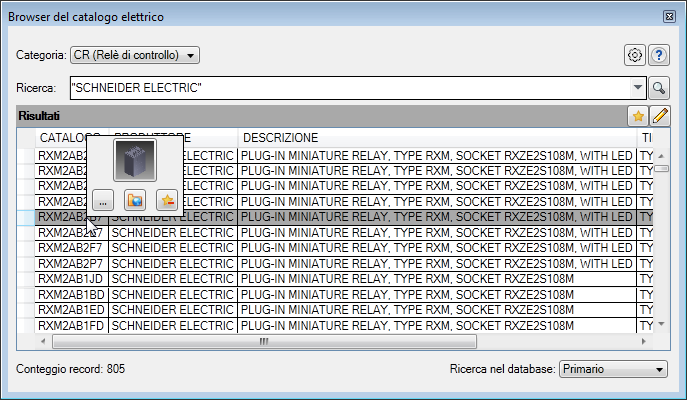The image size is (687, 400).
Task: Open Ricerca nel database Primario dropdown
Action: pos(613,369)
